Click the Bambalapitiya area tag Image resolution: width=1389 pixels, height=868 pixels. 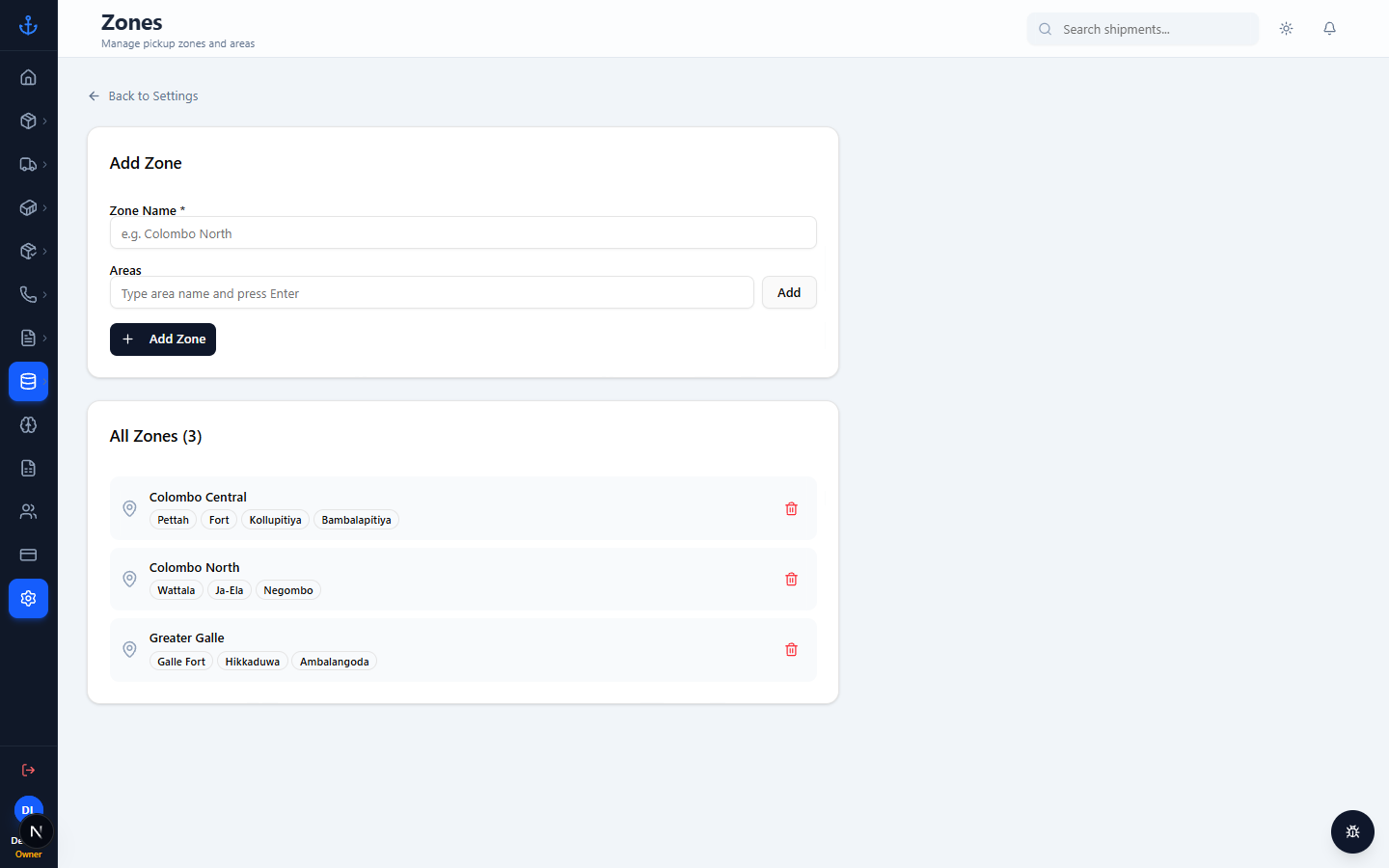[x=356, y=520]
